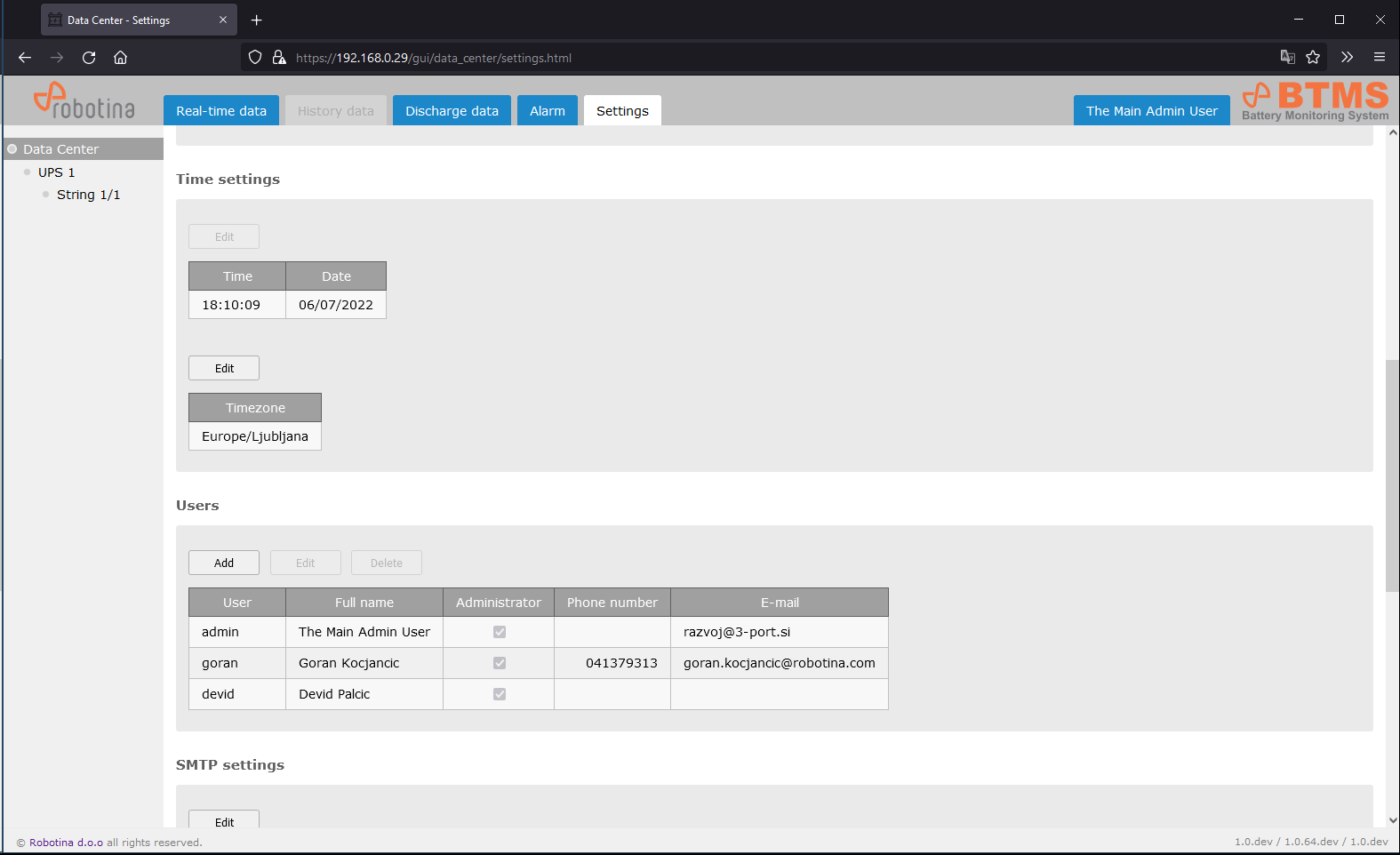1400x855 pixels.
Task: Click the Time column header
Action: click(x=237, y=276)
